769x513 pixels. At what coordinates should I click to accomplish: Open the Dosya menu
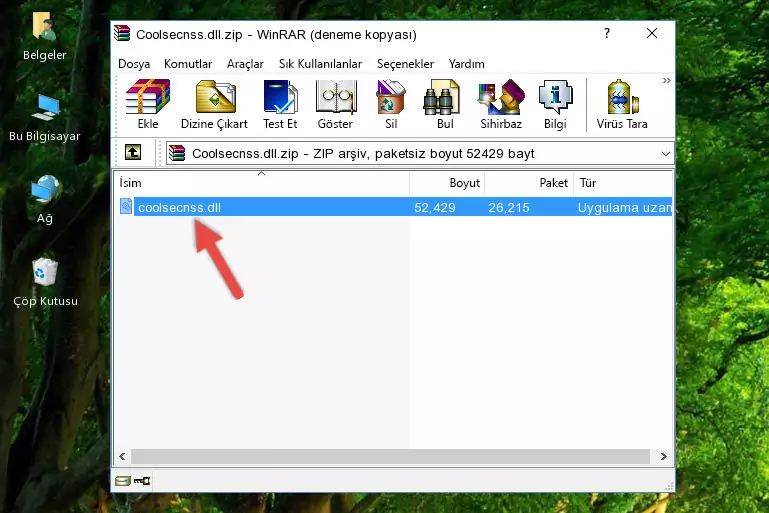[134, 64]
